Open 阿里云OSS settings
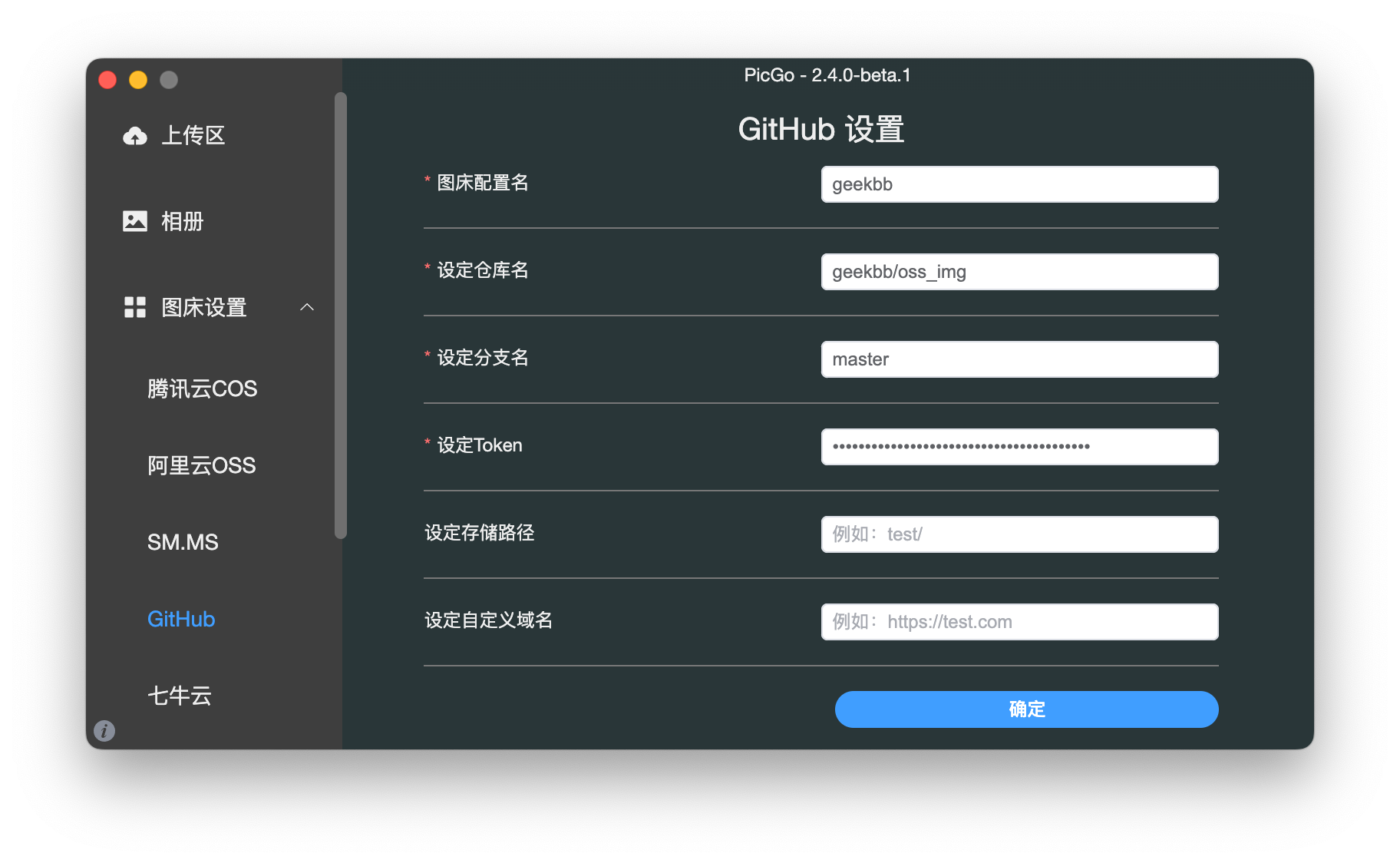 [201, 465]
